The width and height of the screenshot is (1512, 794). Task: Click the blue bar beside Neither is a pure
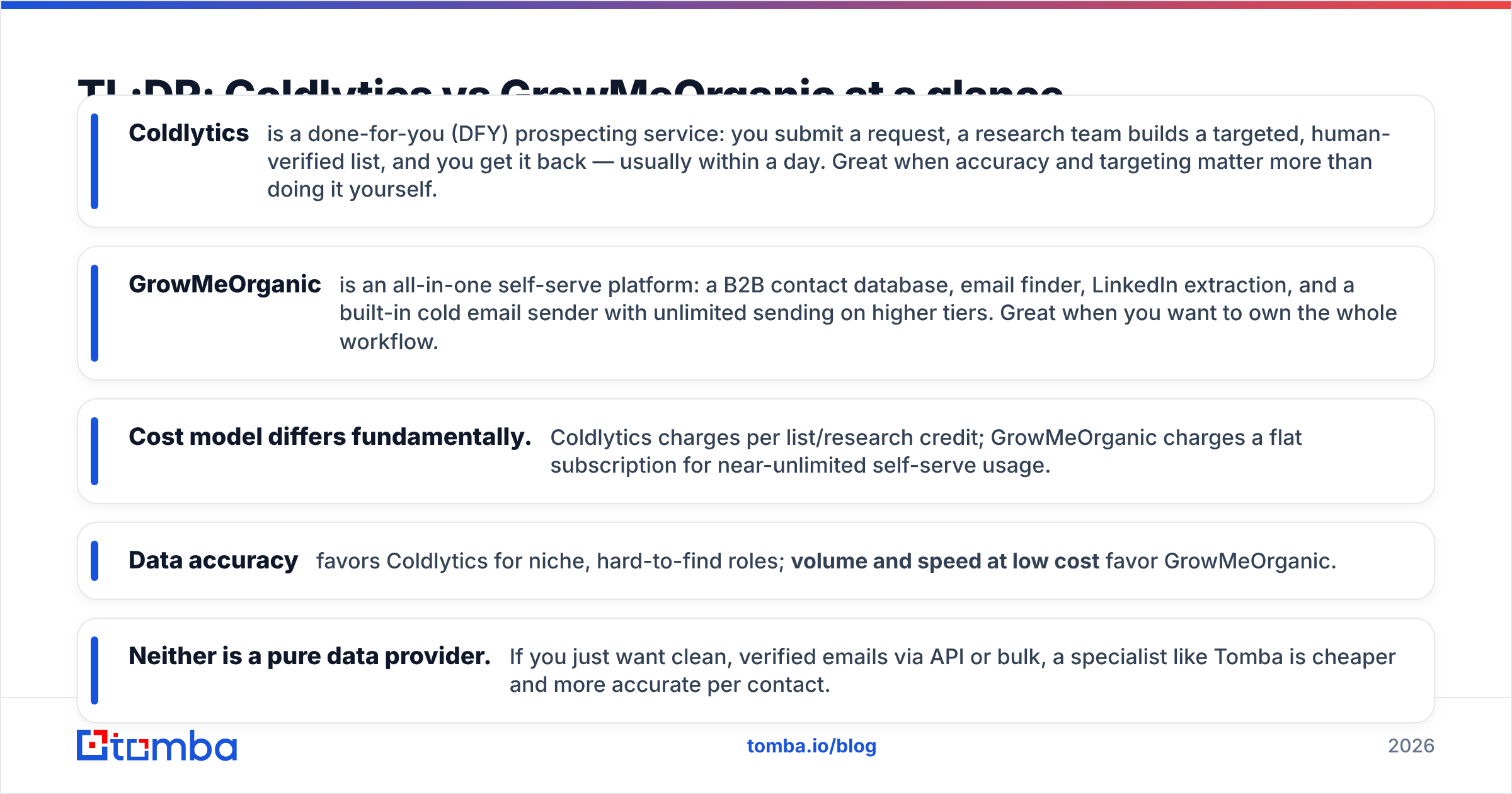[x=94, y=670]
